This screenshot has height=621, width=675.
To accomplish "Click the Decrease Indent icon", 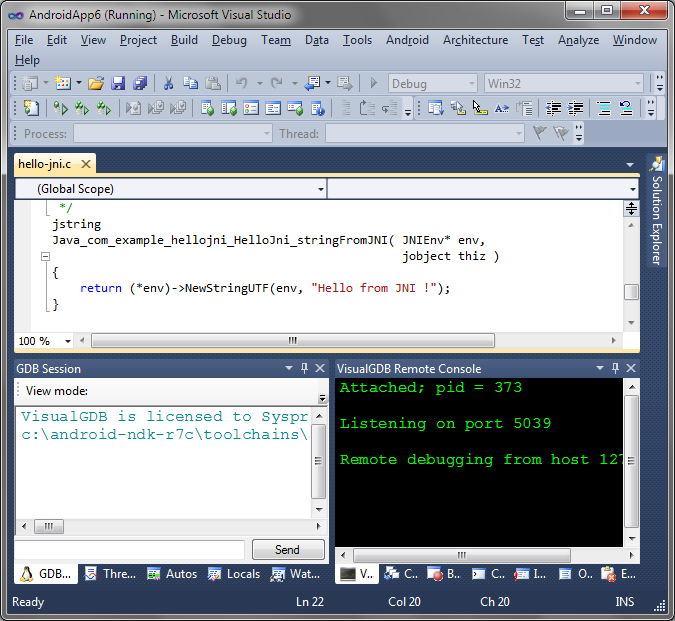I will 553,108.
